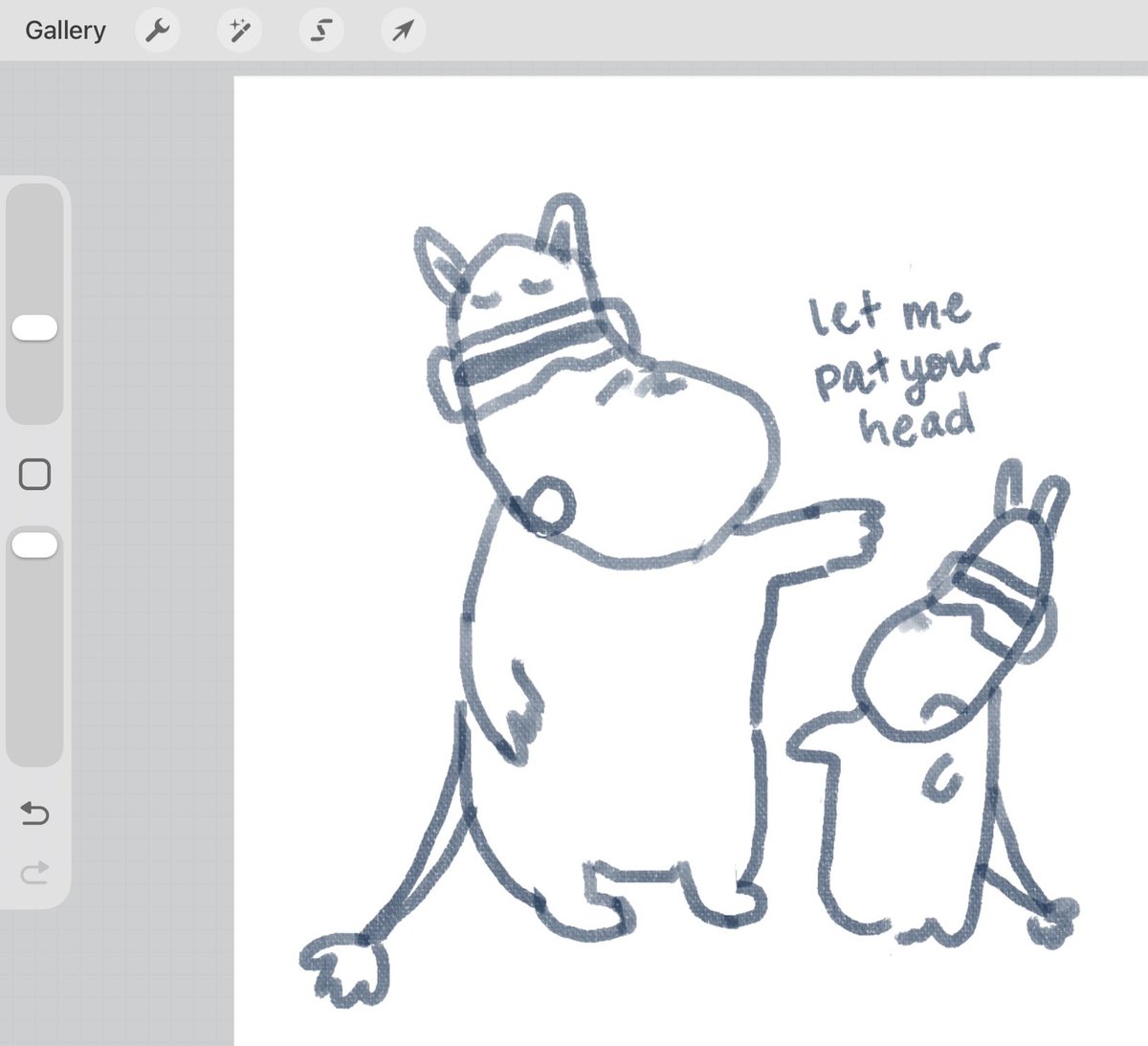This screenshot has height=1046, width=1148.
Task: Undo the last stroke
Action: click(x=34, y=813)
